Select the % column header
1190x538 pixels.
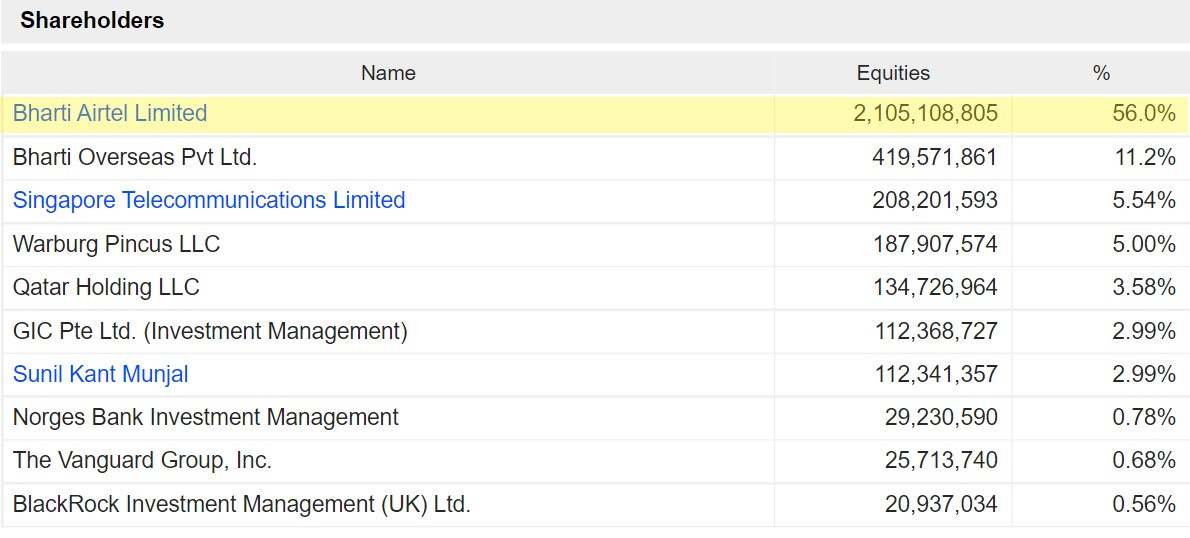[x=1101, y=74]
